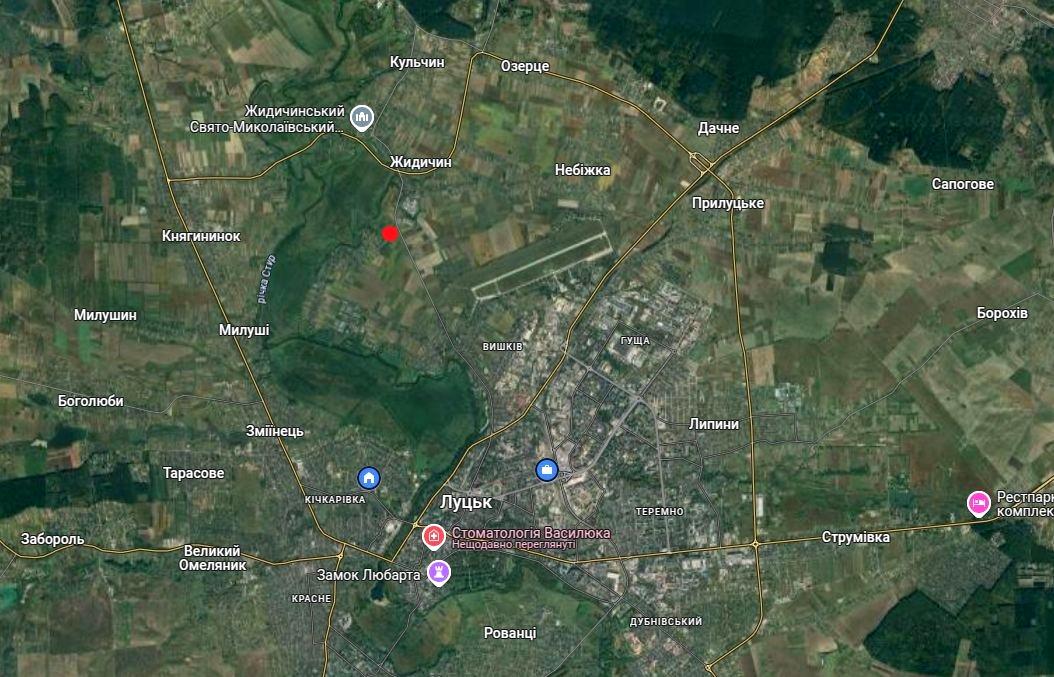Click the Борохів village label
Image resolution: width=1054 pixels, height=677 pixels.
point(1002,313)
